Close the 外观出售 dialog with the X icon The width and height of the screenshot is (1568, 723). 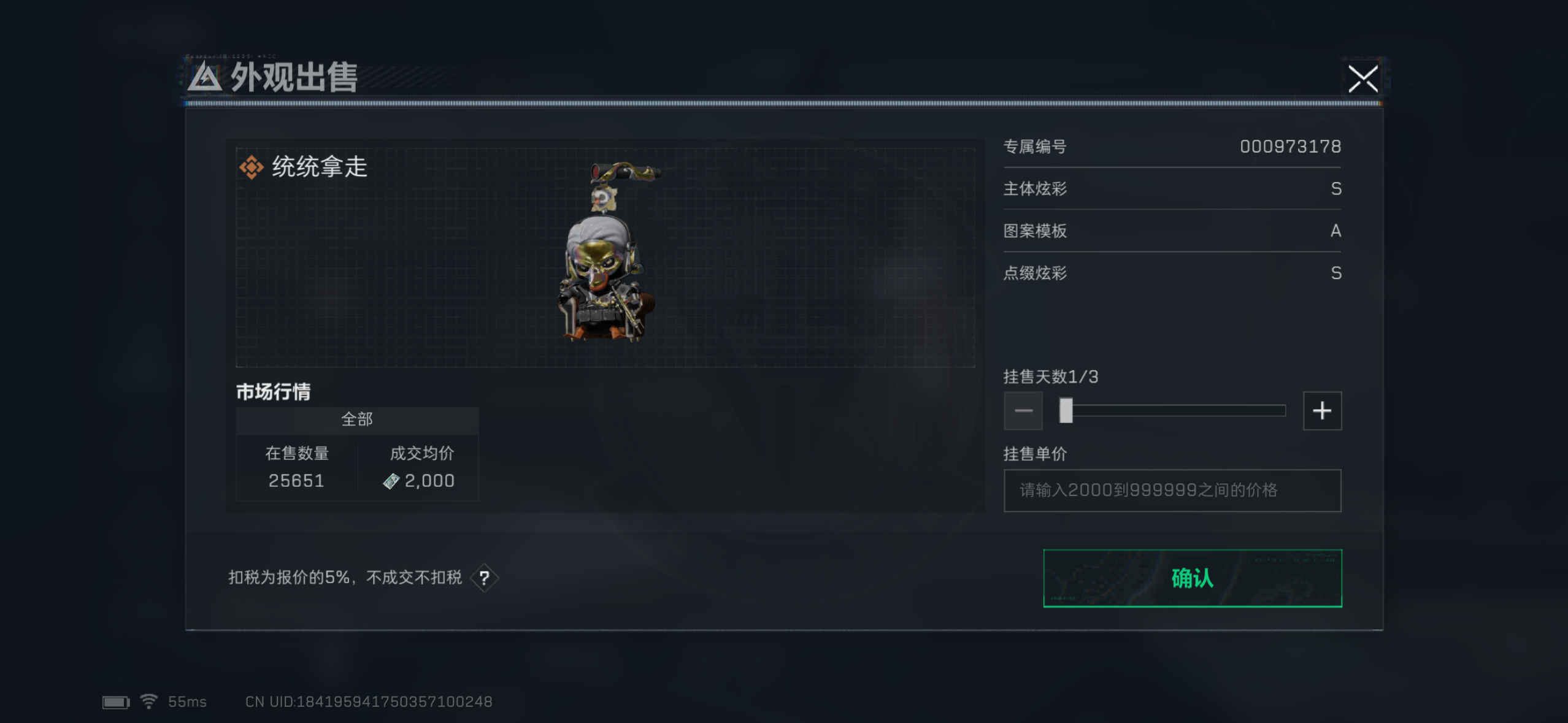1362,78
